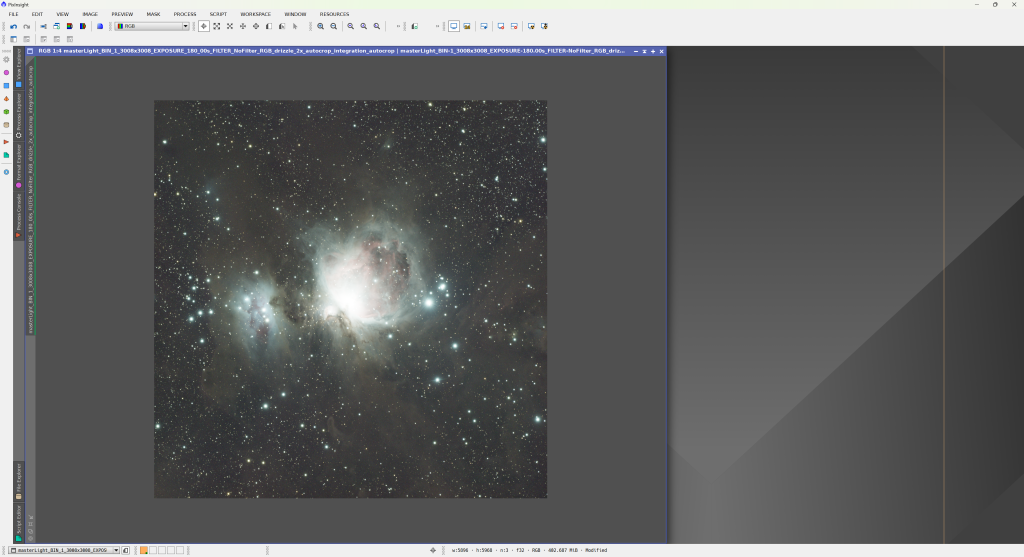1024x557 pixels.
Task: Open the PROCESS menu
Action: [185, 14]
